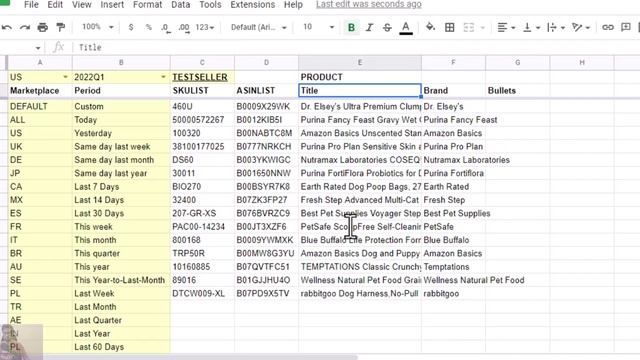Toggle italic formatting
This screenshot has height=360, width=640.
pyautogui.click(x=369, y=27)
